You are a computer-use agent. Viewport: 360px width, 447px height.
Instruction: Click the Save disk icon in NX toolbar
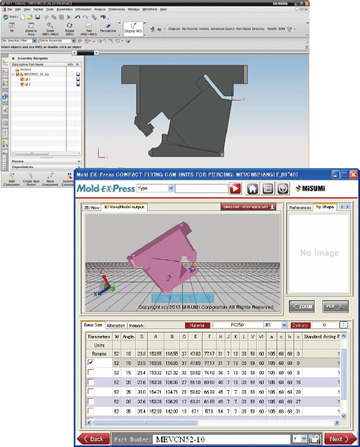[38, 17]
